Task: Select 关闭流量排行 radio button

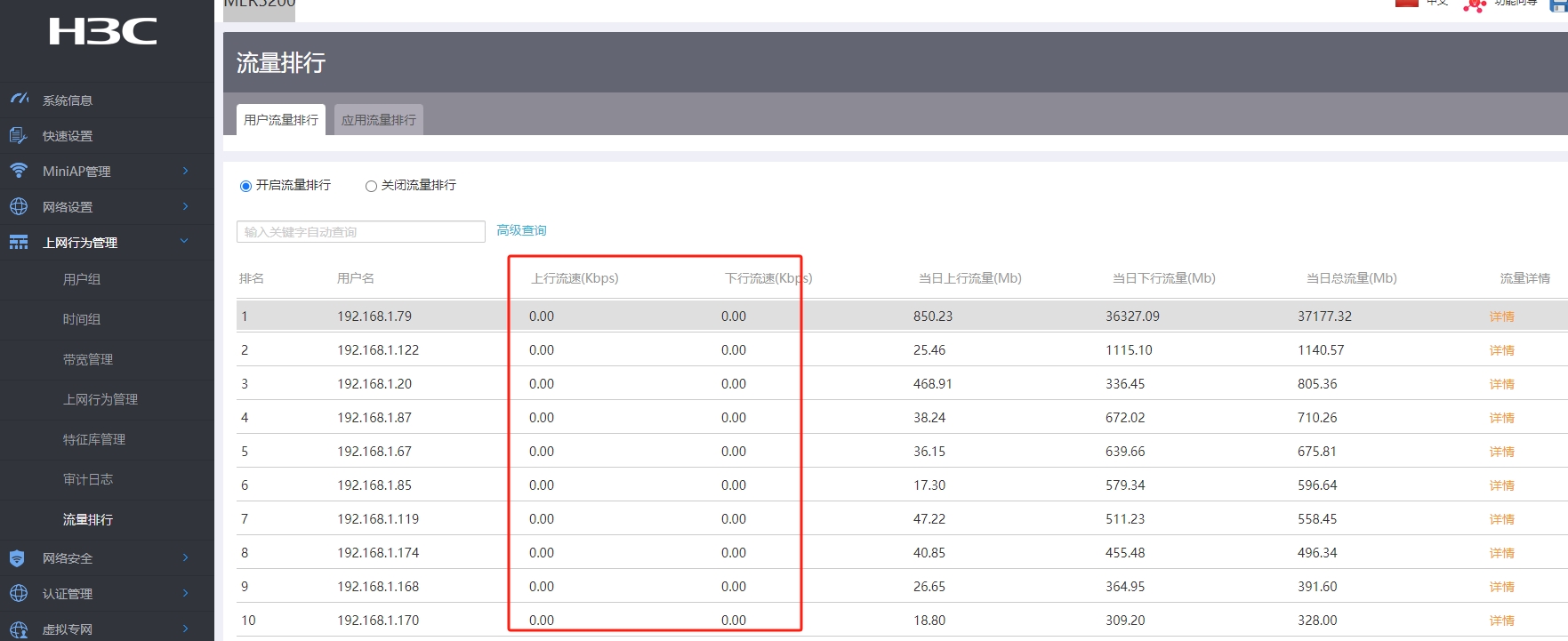Action: pos(371,186)
